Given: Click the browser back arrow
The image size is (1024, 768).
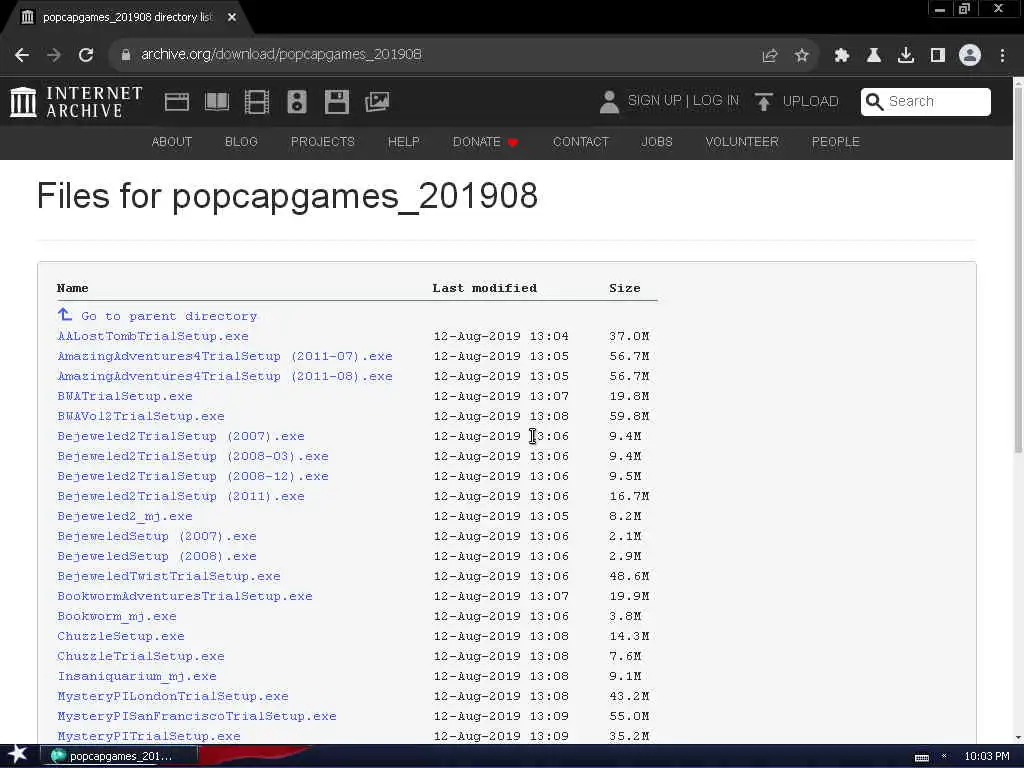Looking at the screenshot, I should click(x=22, y=56).
